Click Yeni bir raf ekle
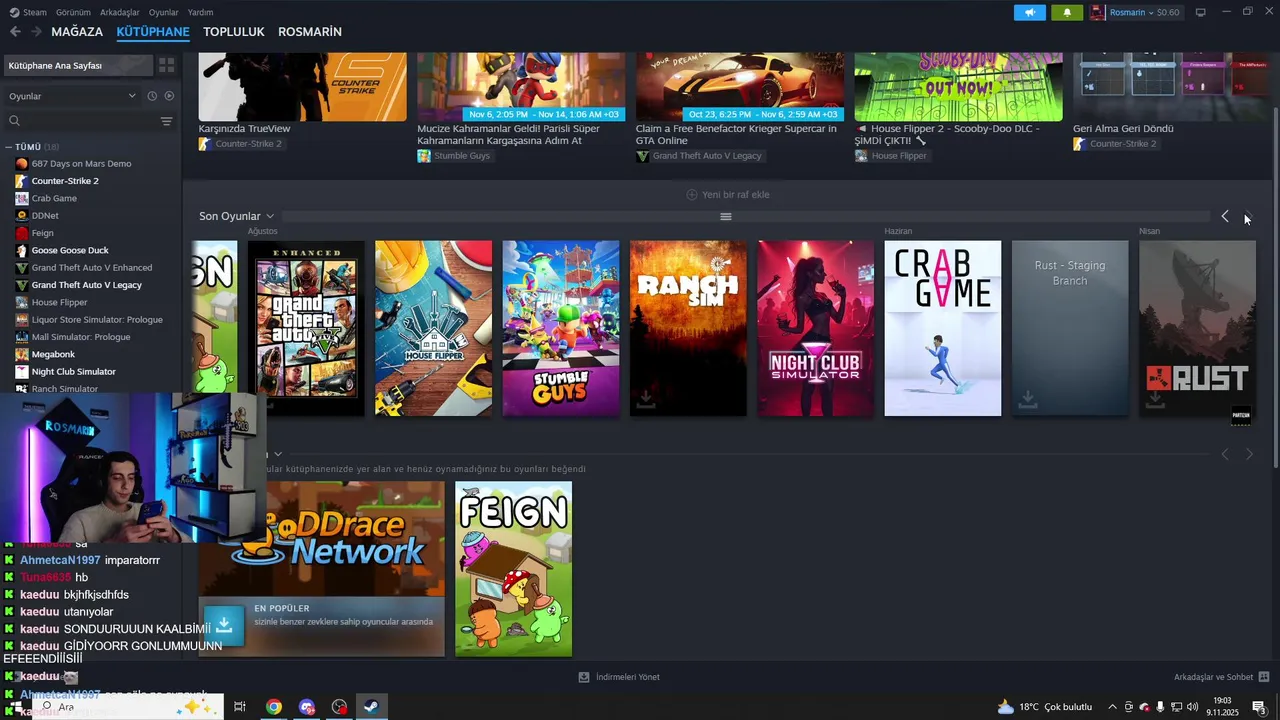 [x=728, y=195]
